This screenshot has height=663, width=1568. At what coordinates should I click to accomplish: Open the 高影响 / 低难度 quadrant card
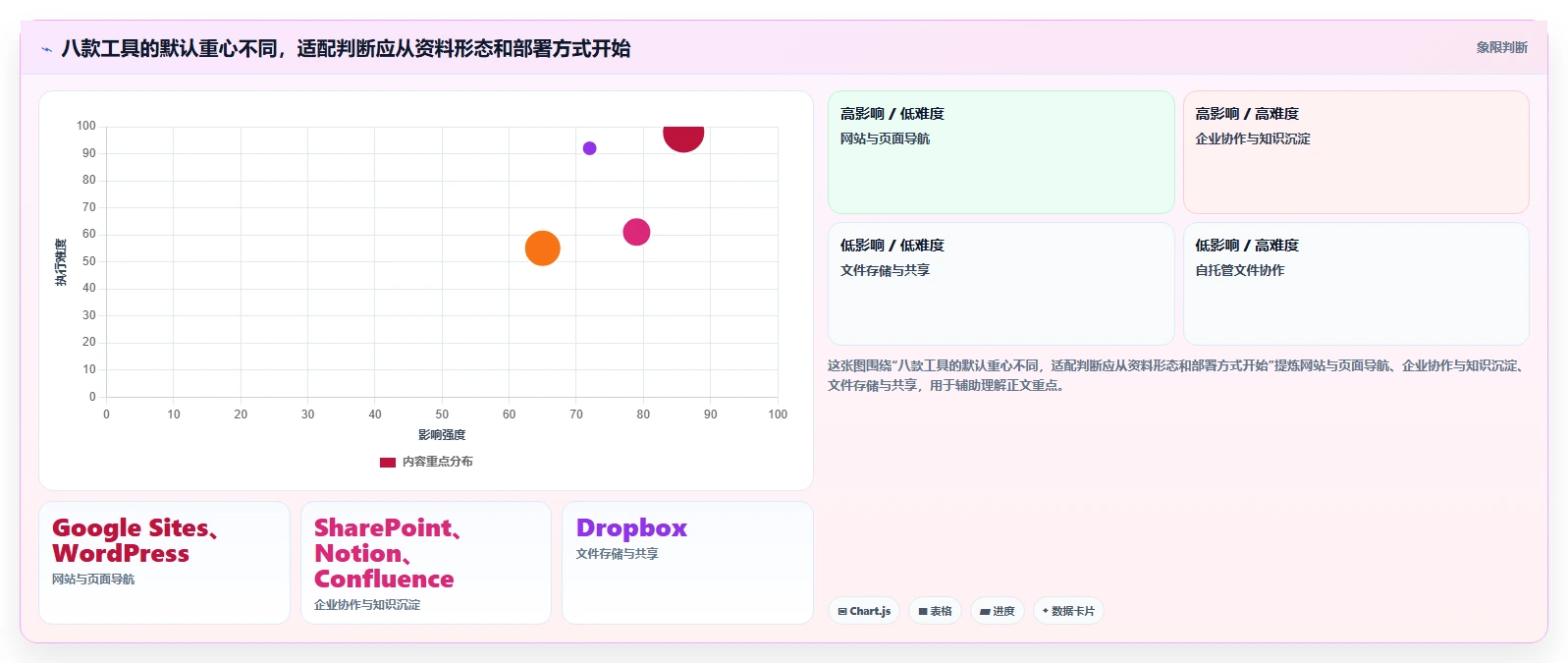point(1000,152)
